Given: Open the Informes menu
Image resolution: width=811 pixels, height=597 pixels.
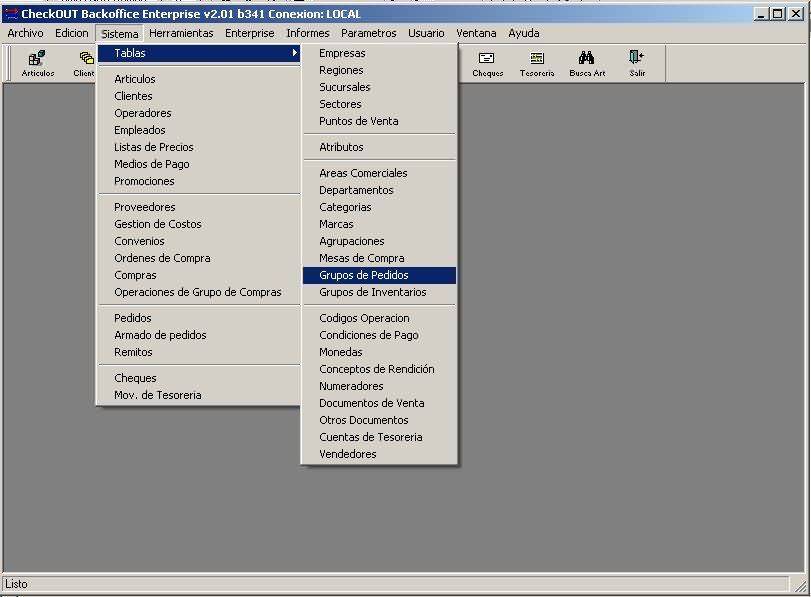Looking at the screenshot, I should pos(308,33).
